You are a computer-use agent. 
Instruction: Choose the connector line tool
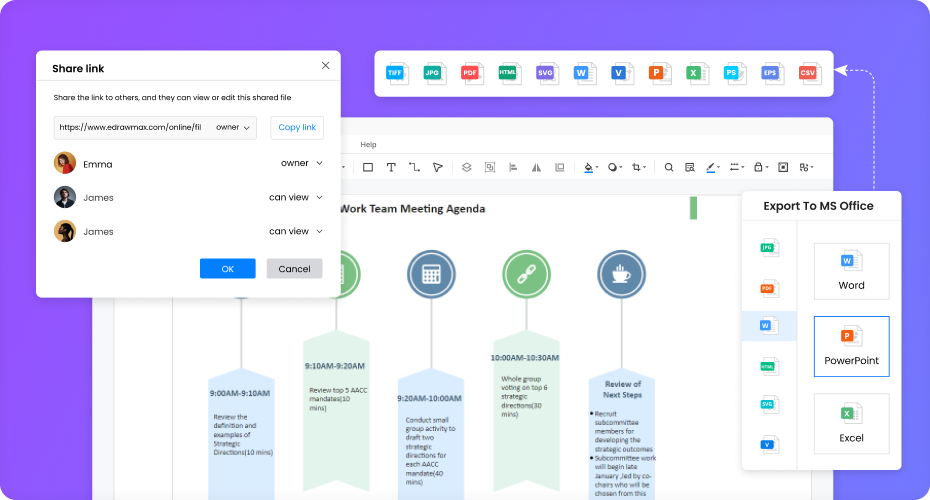[414, 167]
